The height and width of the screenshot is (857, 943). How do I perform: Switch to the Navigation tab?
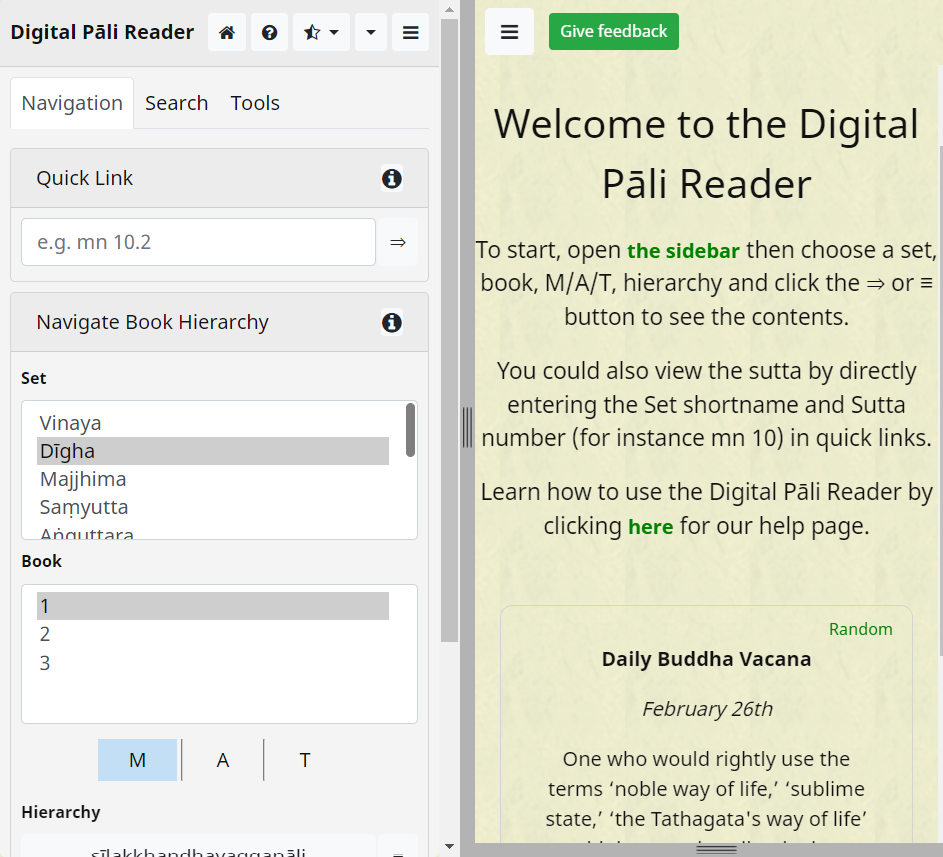72,103
